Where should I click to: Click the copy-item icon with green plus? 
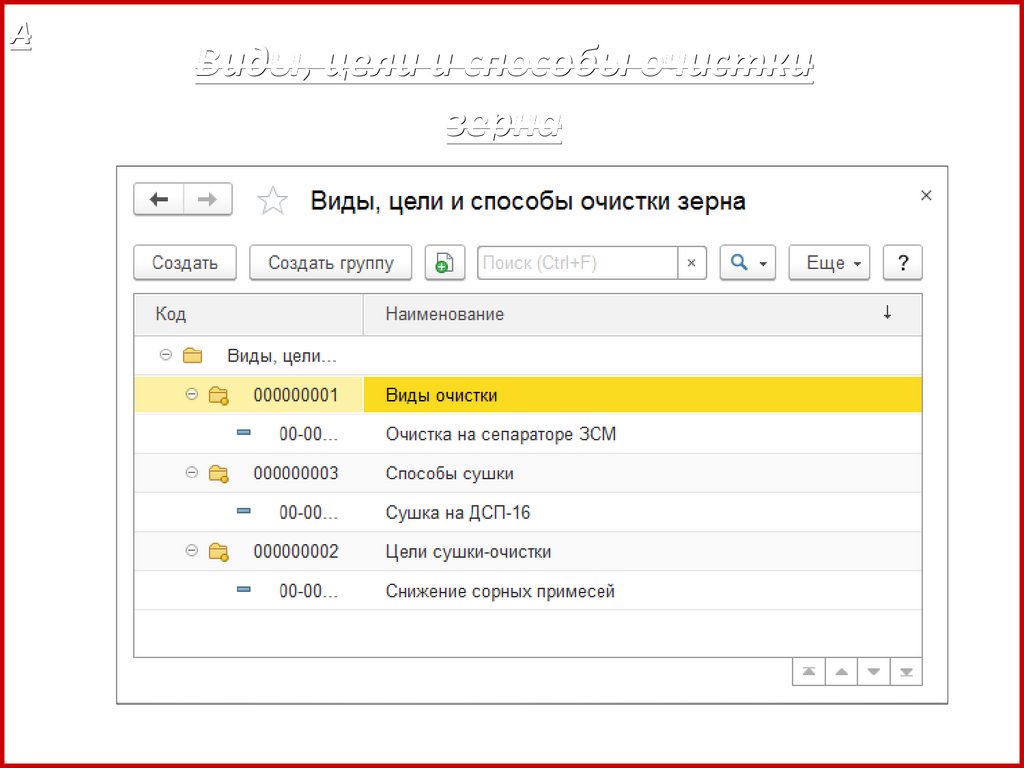point(445,263)
